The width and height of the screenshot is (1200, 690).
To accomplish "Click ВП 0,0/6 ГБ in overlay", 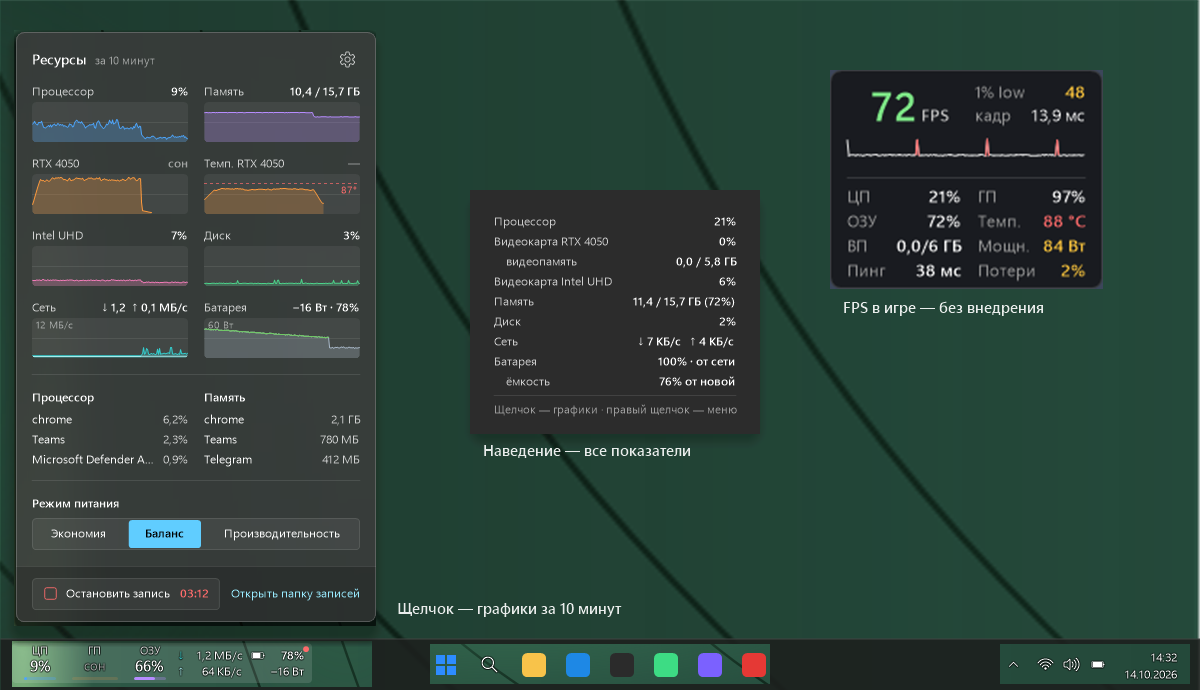I will [904, 246].
